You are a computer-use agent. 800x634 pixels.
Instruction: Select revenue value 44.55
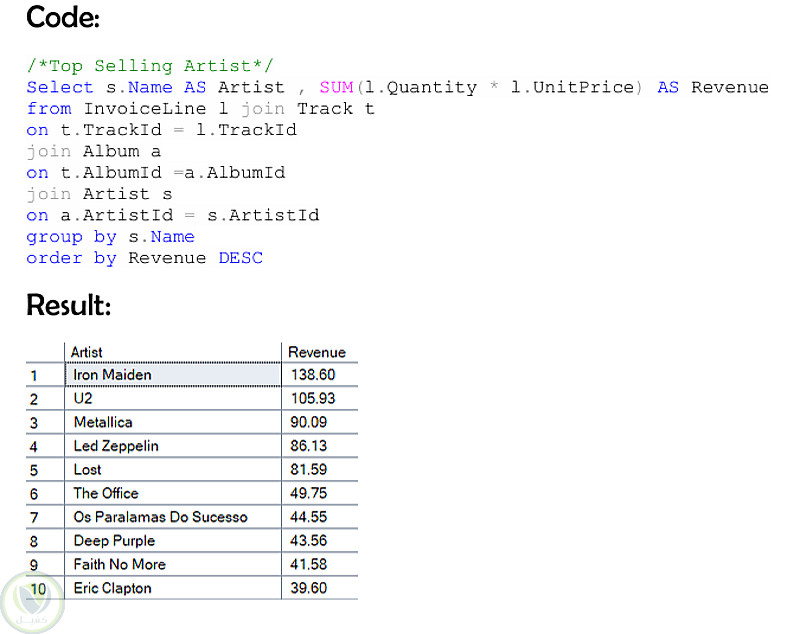[x=319, y=517]
